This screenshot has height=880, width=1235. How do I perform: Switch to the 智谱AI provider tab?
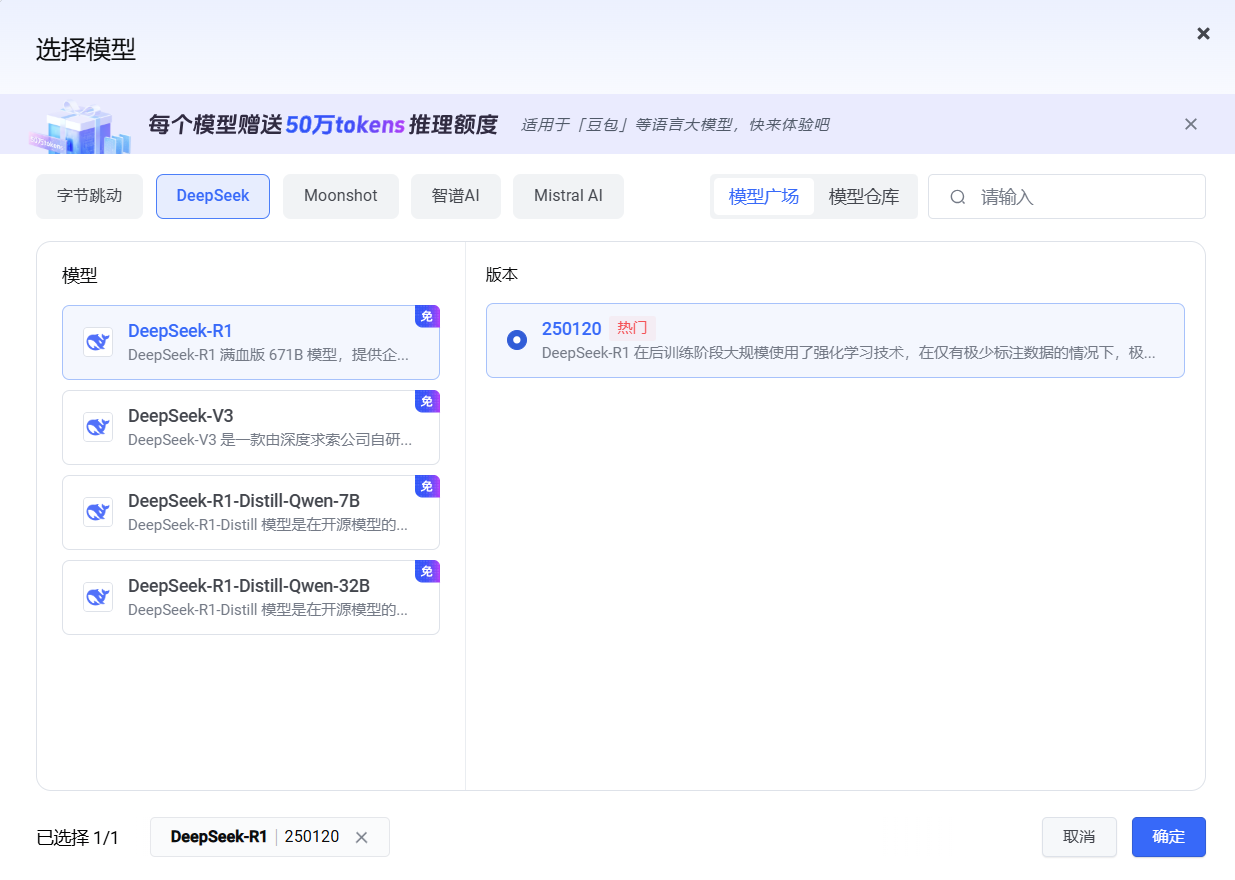(x=456, y=196)
